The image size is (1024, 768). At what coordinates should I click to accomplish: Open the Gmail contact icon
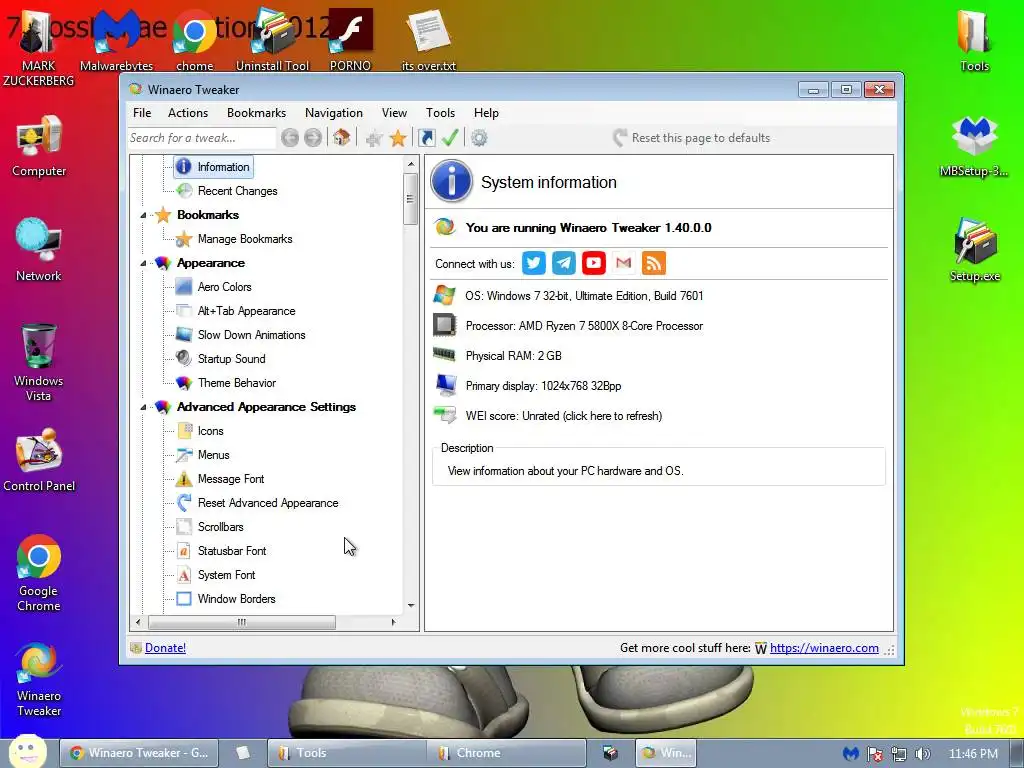pos(624,263)
